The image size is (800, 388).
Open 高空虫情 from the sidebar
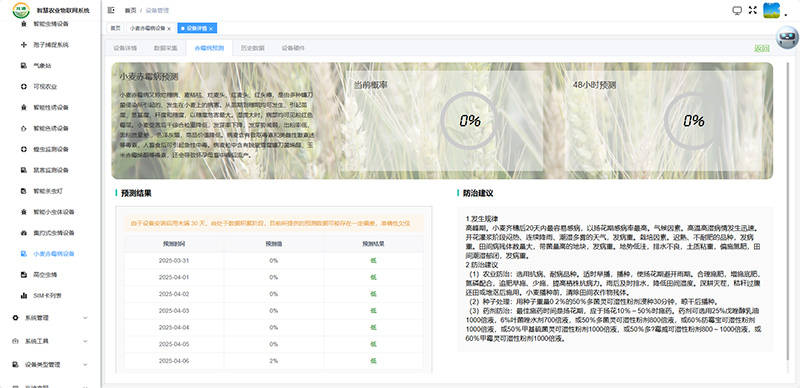point(45,275)
